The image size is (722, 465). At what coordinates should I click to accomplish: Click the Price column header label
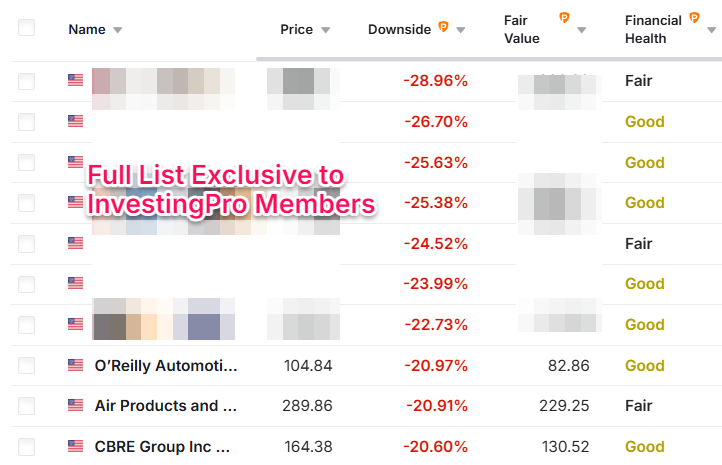297,29
